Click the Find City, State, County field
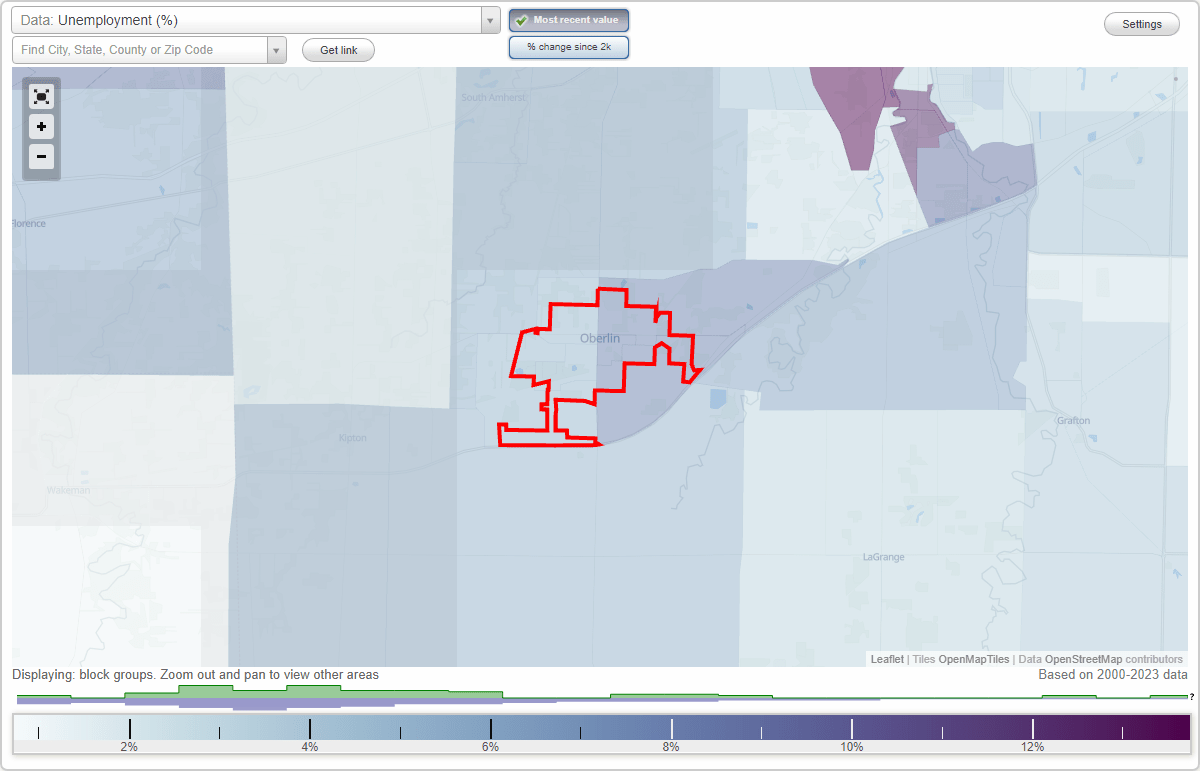 pyautogui.click(x=139, y=50)
